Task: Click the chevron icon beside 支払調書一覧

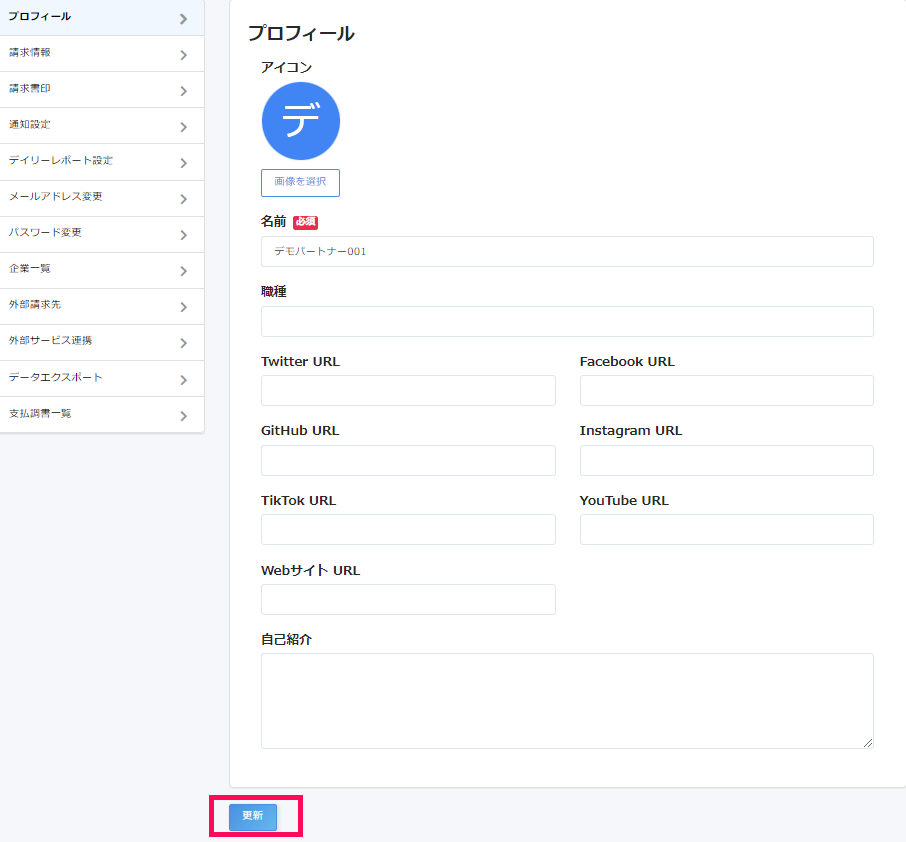Action: 183,416
